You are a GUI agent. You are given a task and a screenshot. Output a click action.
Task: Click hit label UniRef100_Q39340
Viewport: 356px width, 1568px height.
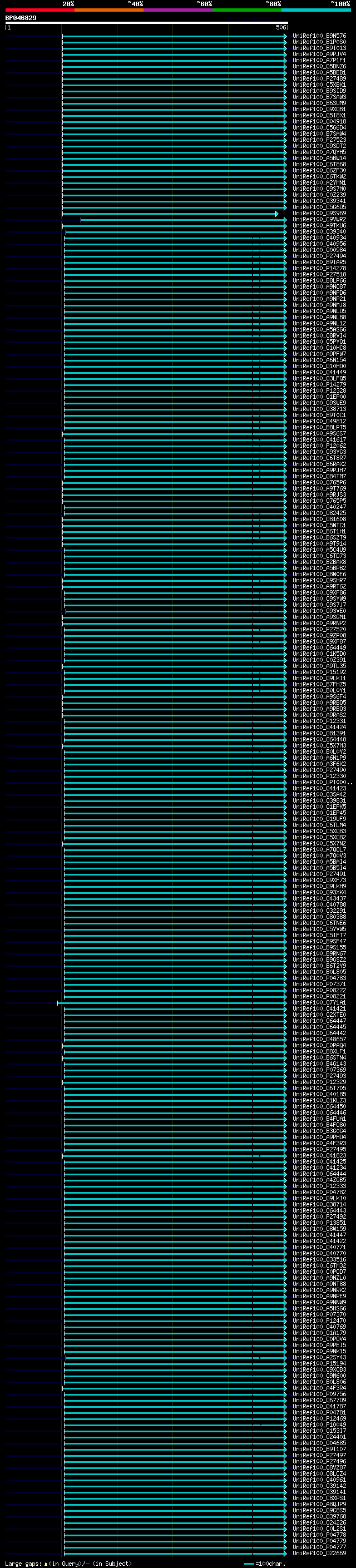(319, 231)
